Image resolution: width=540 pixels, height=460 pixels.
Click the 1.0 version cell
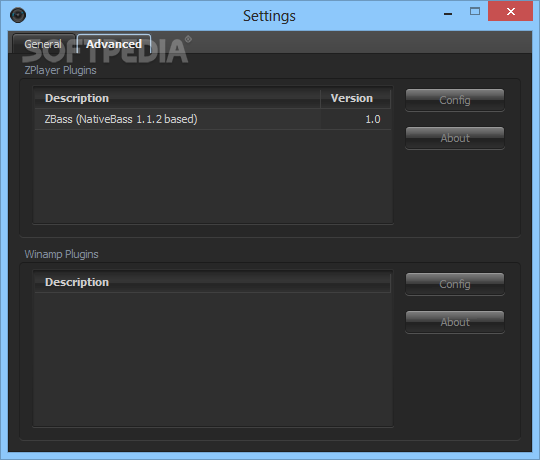tap(356, 119)
